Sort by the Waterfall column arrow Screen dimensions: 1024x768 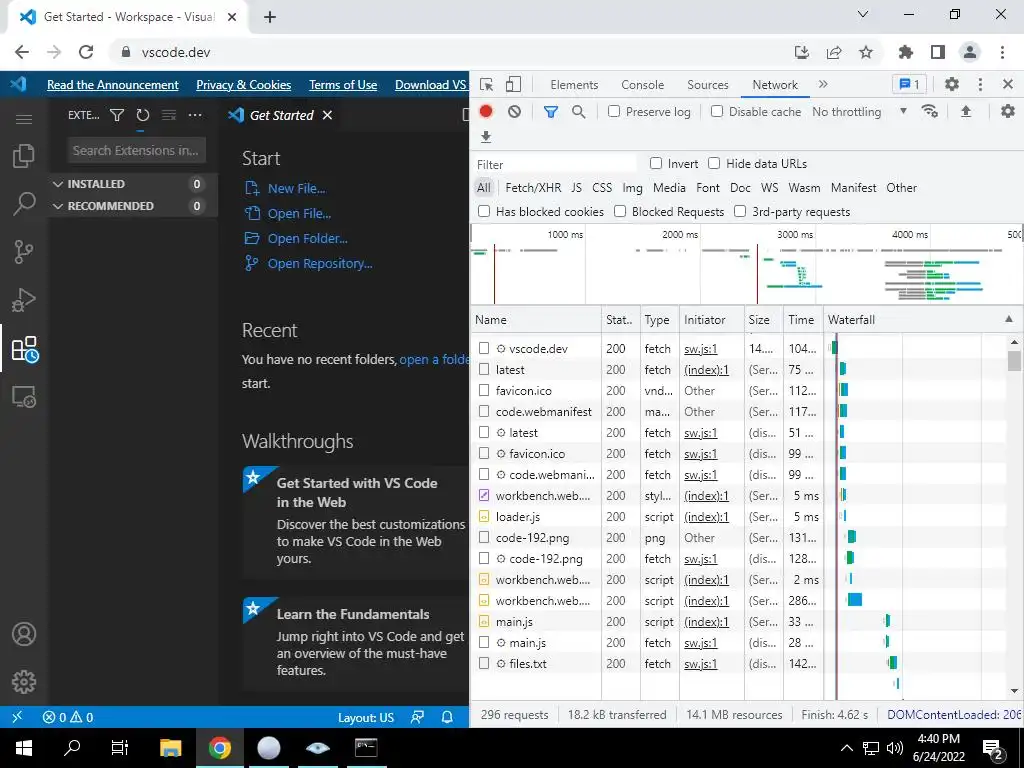1009,319
